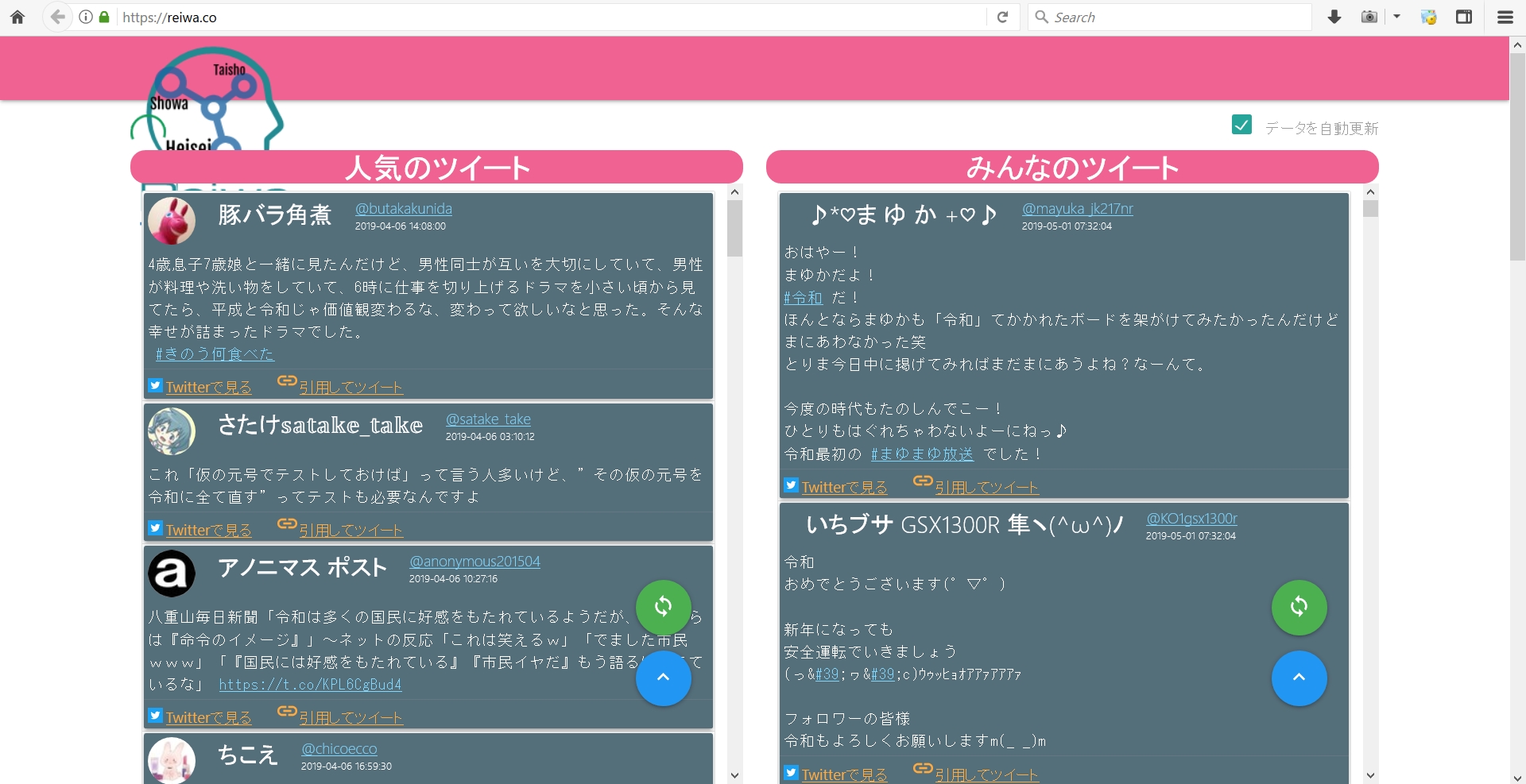The image size is (1526, 784).
Task: Click the green refresh circle on みんなのツイート column
Action: tap(1299, 608)
